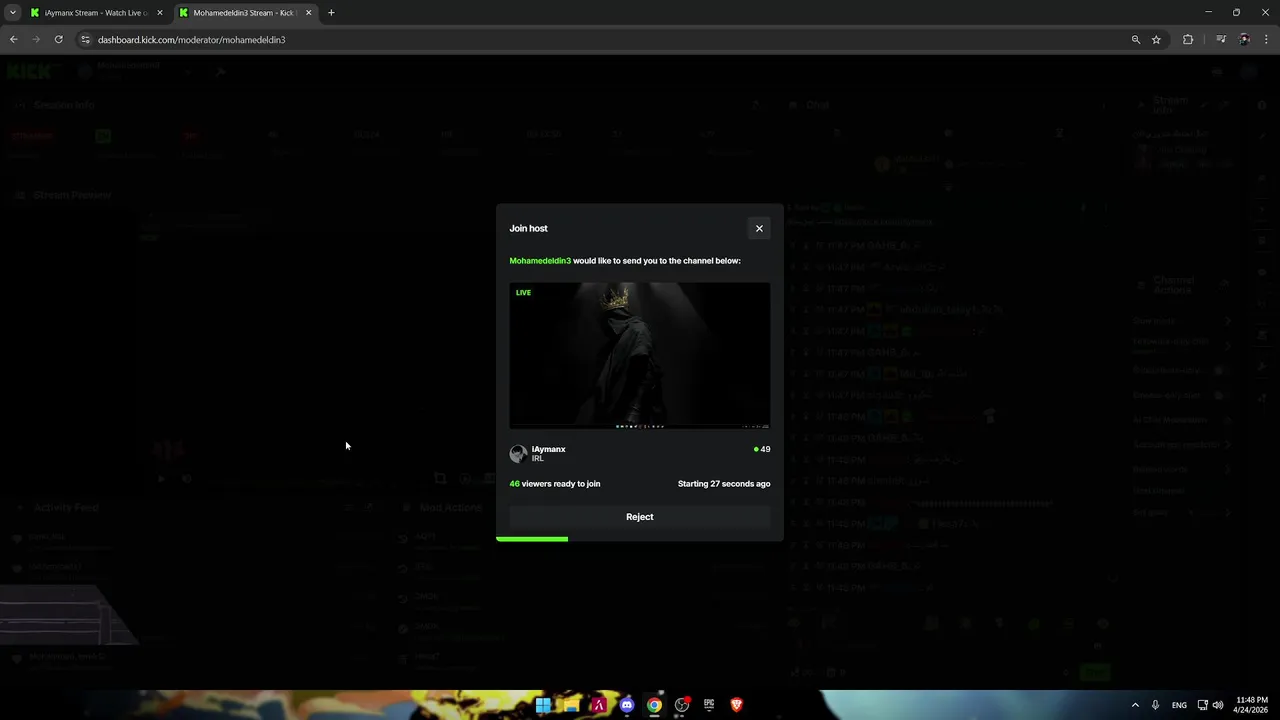Reject the host invitation
The image size is (1280, 720).
pyautogui.click(x=640, y=517)
